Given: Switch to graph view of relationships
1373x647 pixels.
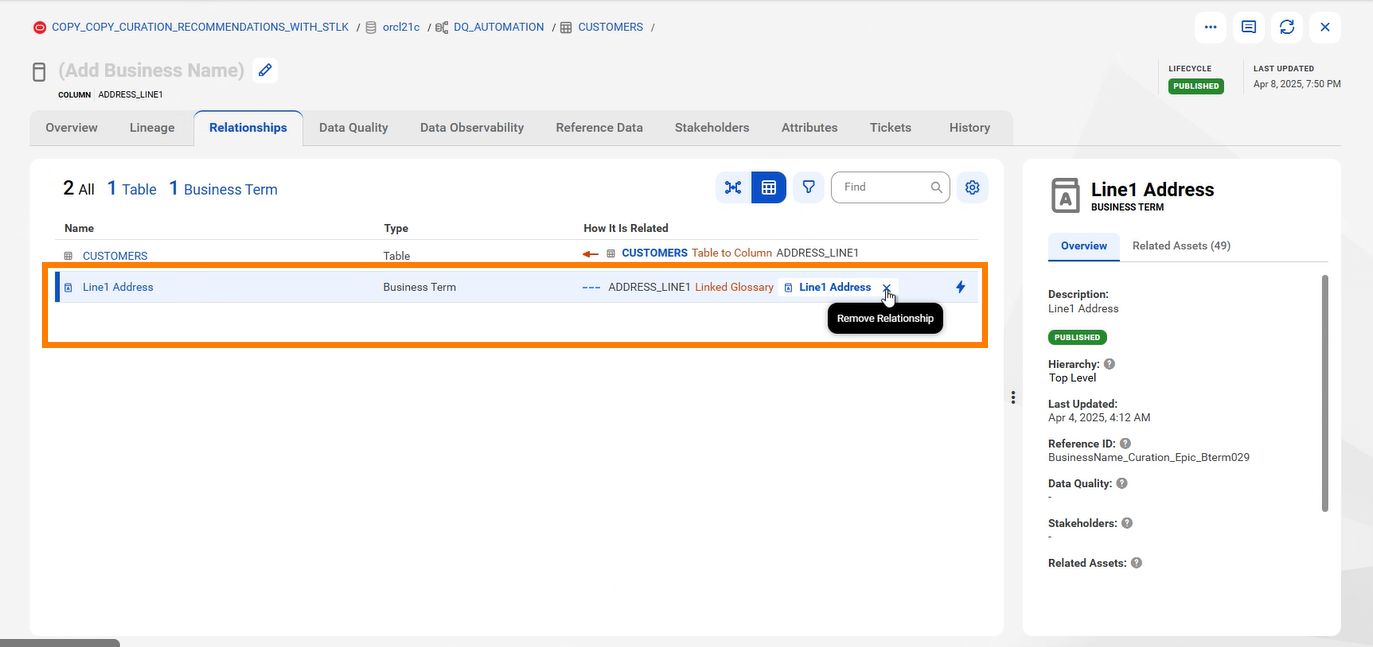Looking at the screenshot, I should [733, 187].
